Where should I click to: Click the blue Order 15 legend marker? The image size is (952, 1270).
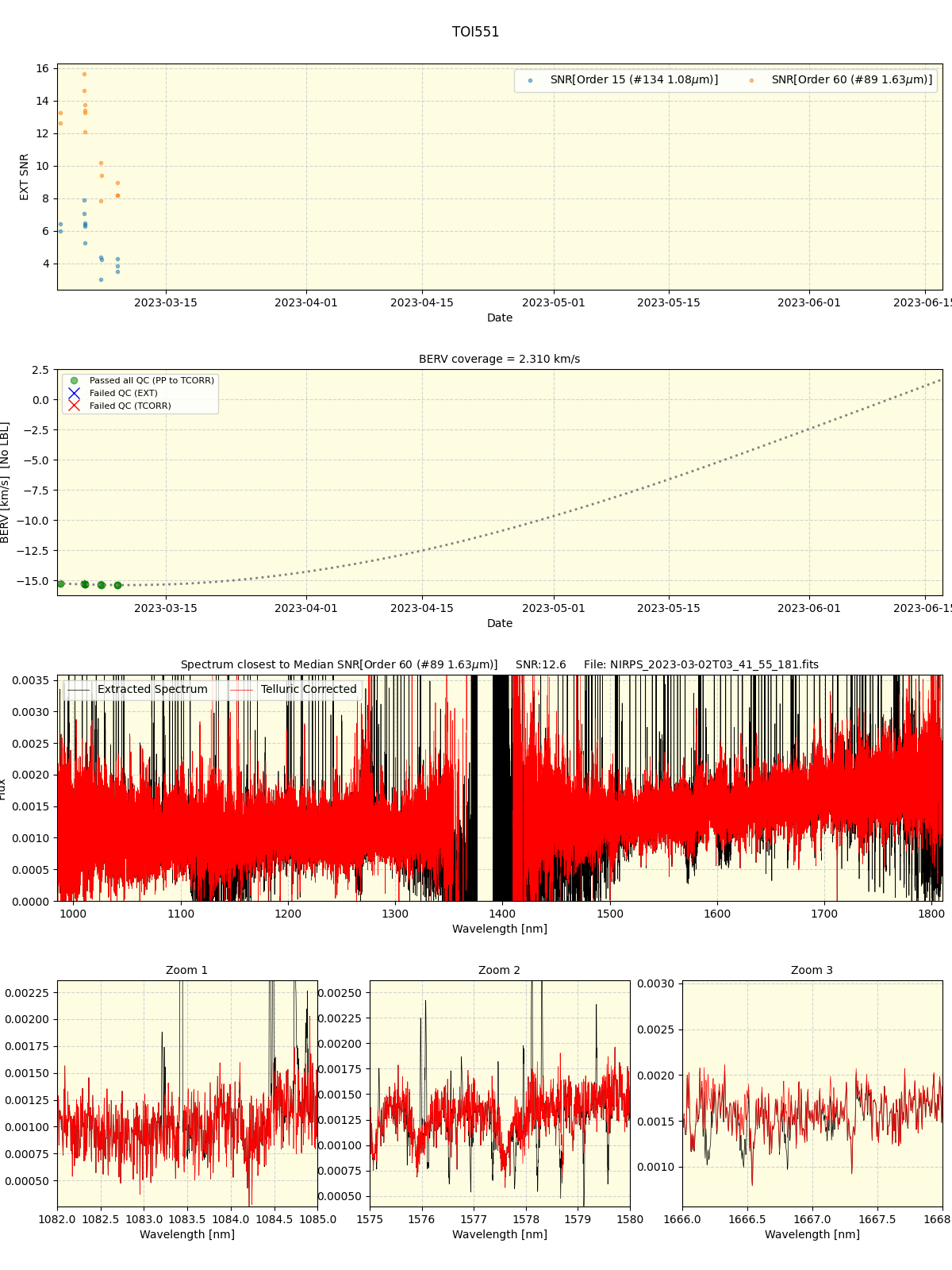tap(530, 80)
